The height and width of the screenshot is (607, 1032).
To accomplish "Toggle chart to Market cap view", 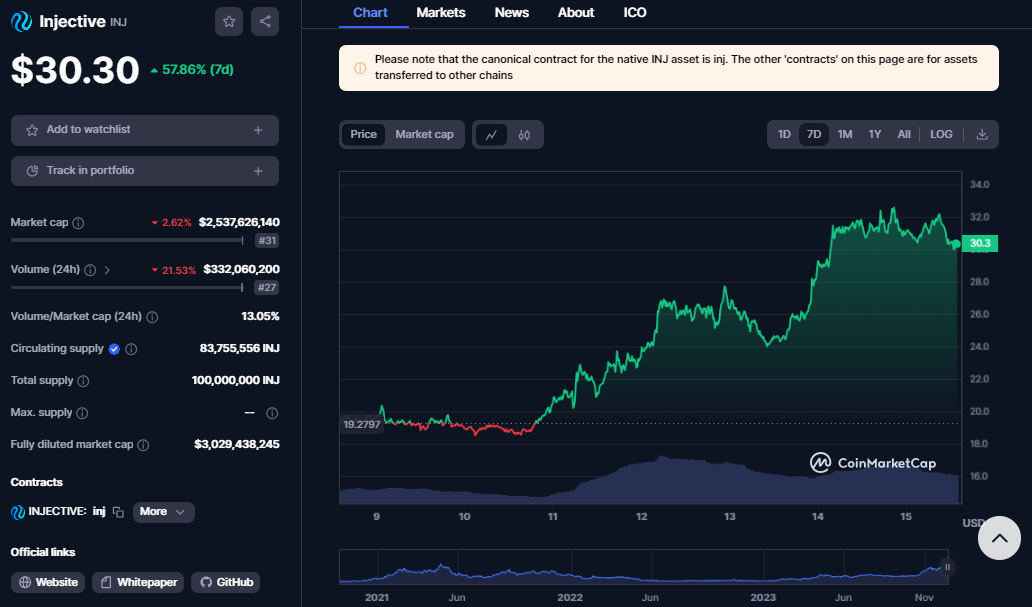I will click(424, 134).
